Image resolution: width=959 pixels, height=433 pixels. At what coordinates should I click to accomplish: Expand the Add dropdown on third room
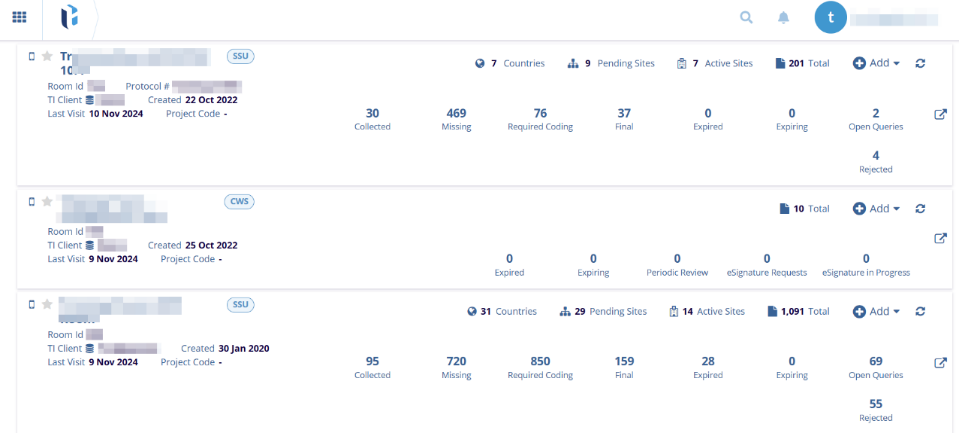click(x=877, y=311)
